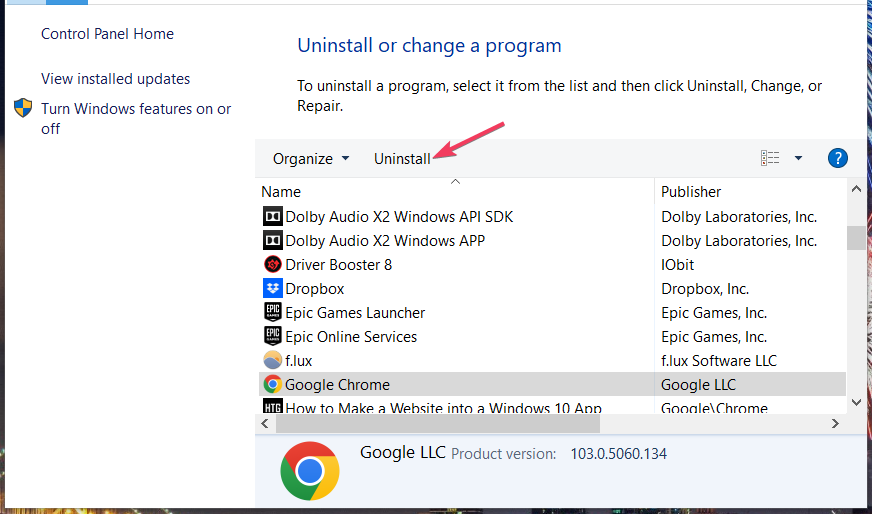Open Turn Windows features on or off
The height and width of the screenshot is (514, 872).
click(x=136, y=118)
